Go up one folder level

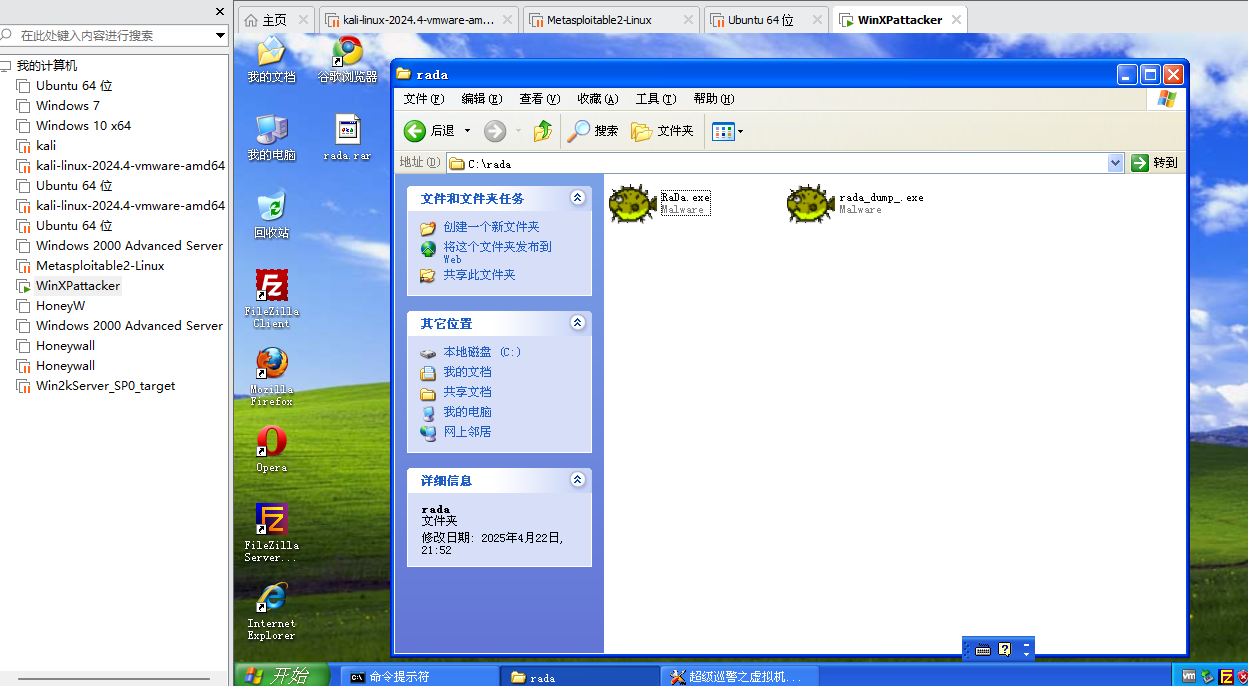543,131
